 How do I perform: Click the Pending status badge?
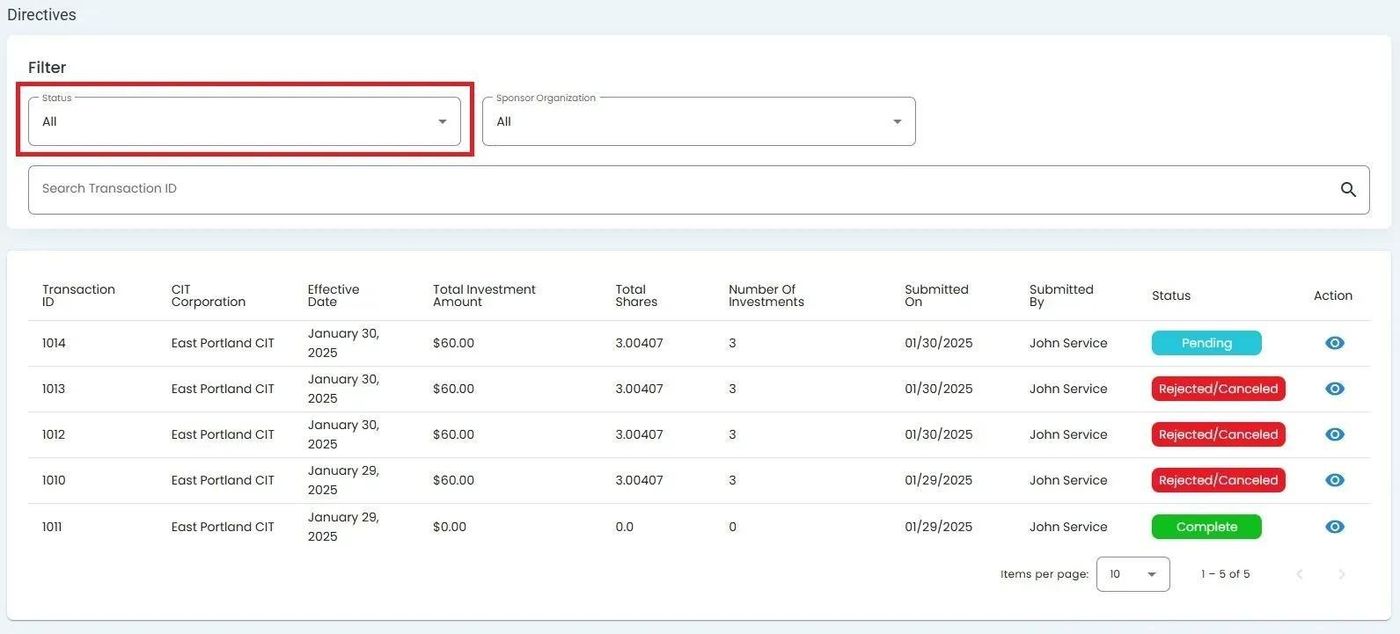(x=1206, y=343)
